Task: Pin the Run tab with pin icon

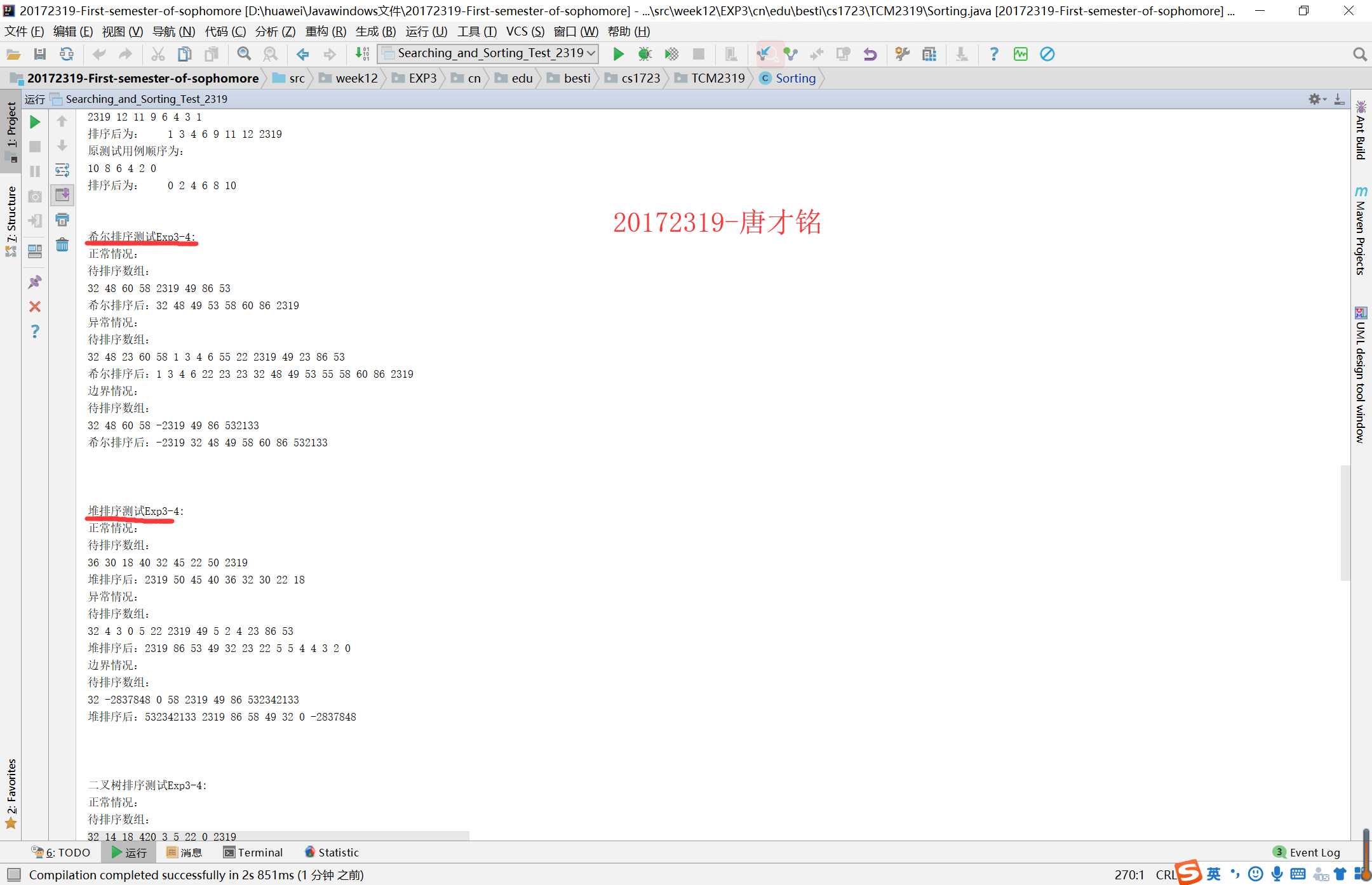Action: point(35,282)
